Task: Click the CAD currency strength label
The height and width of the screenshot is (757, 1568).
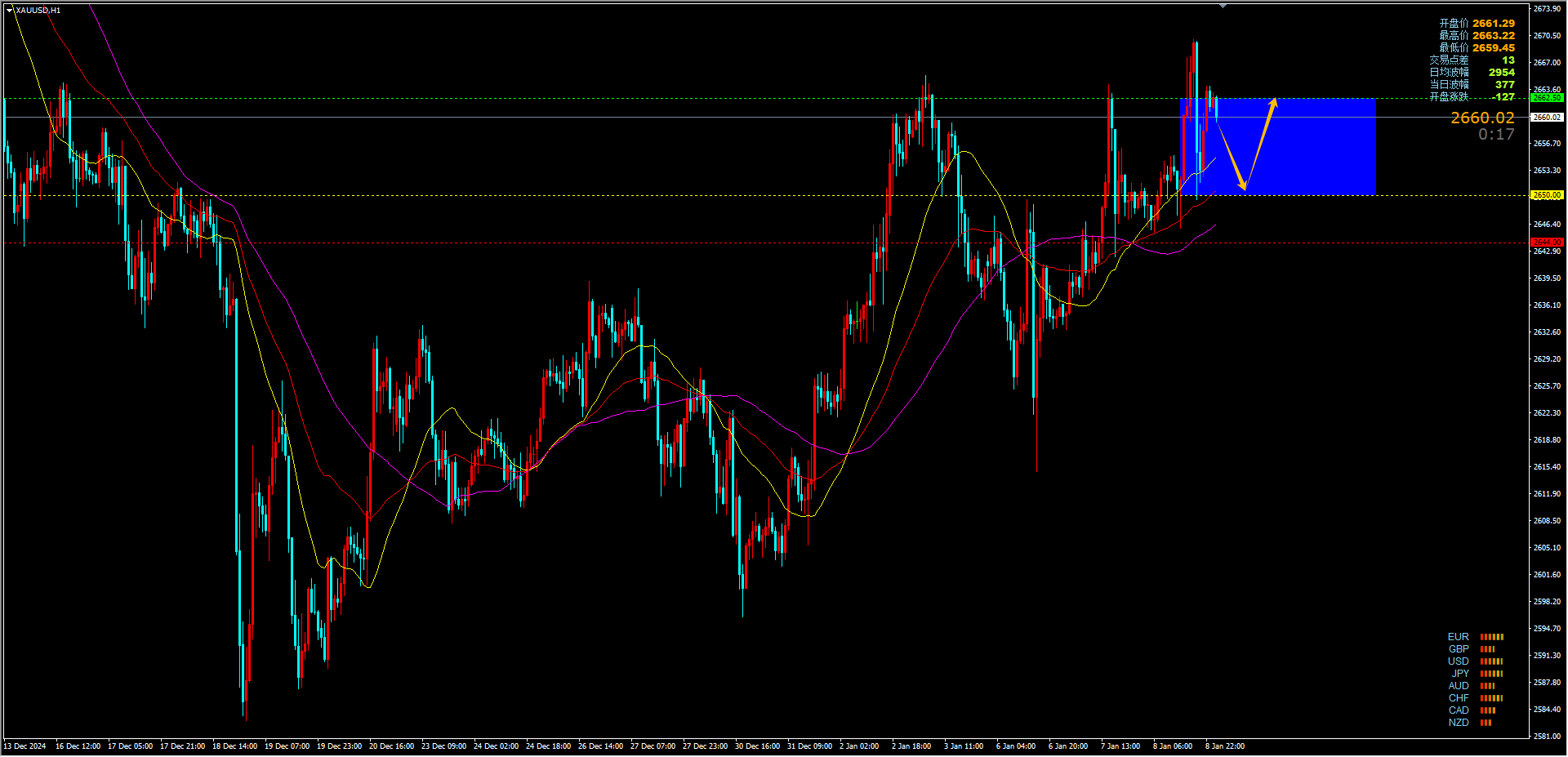Action: (1459, 710)
